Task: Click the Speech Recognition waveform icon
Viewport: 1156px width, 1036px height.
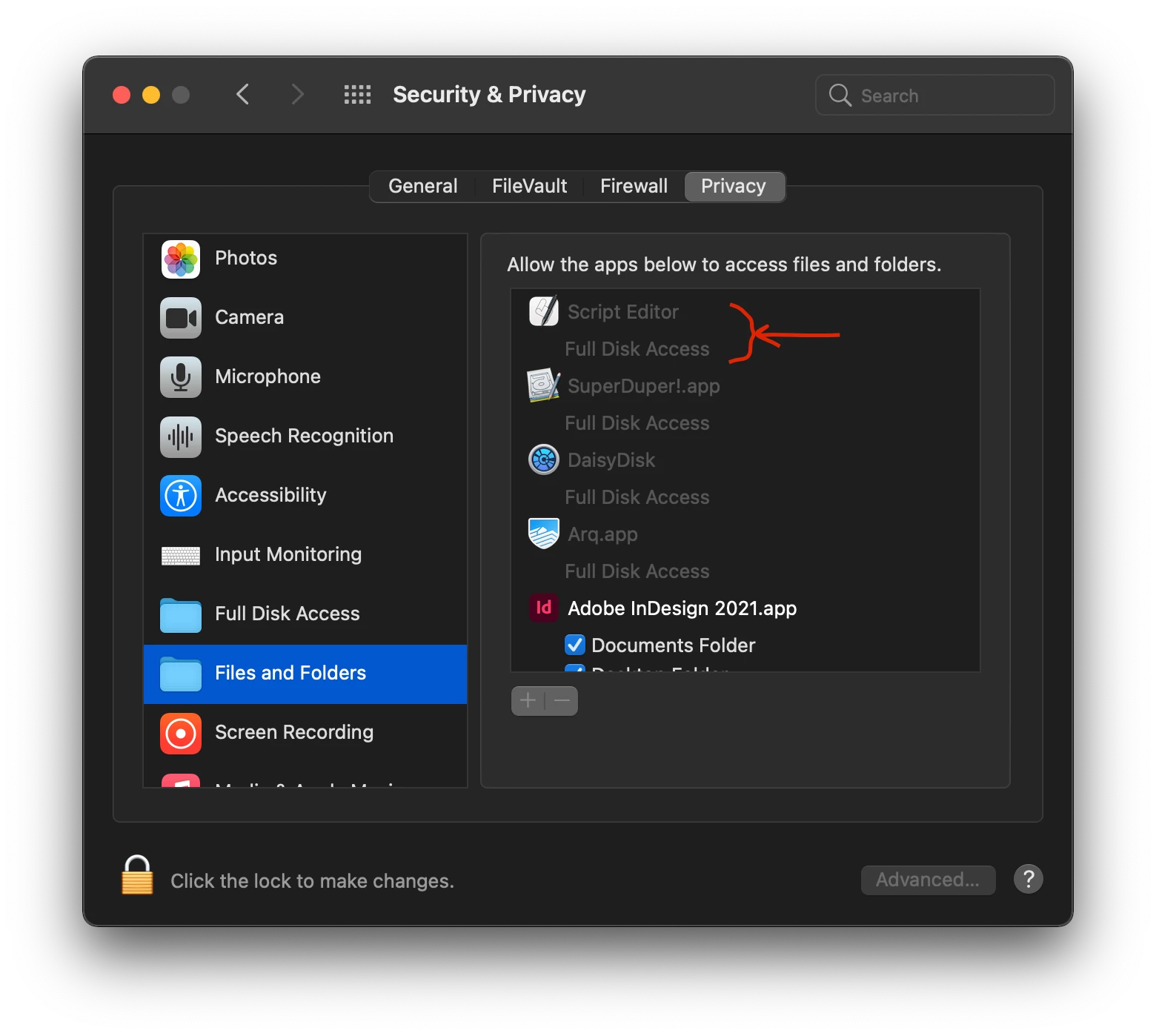Action: pyautogui.click(x=181, y=436)
